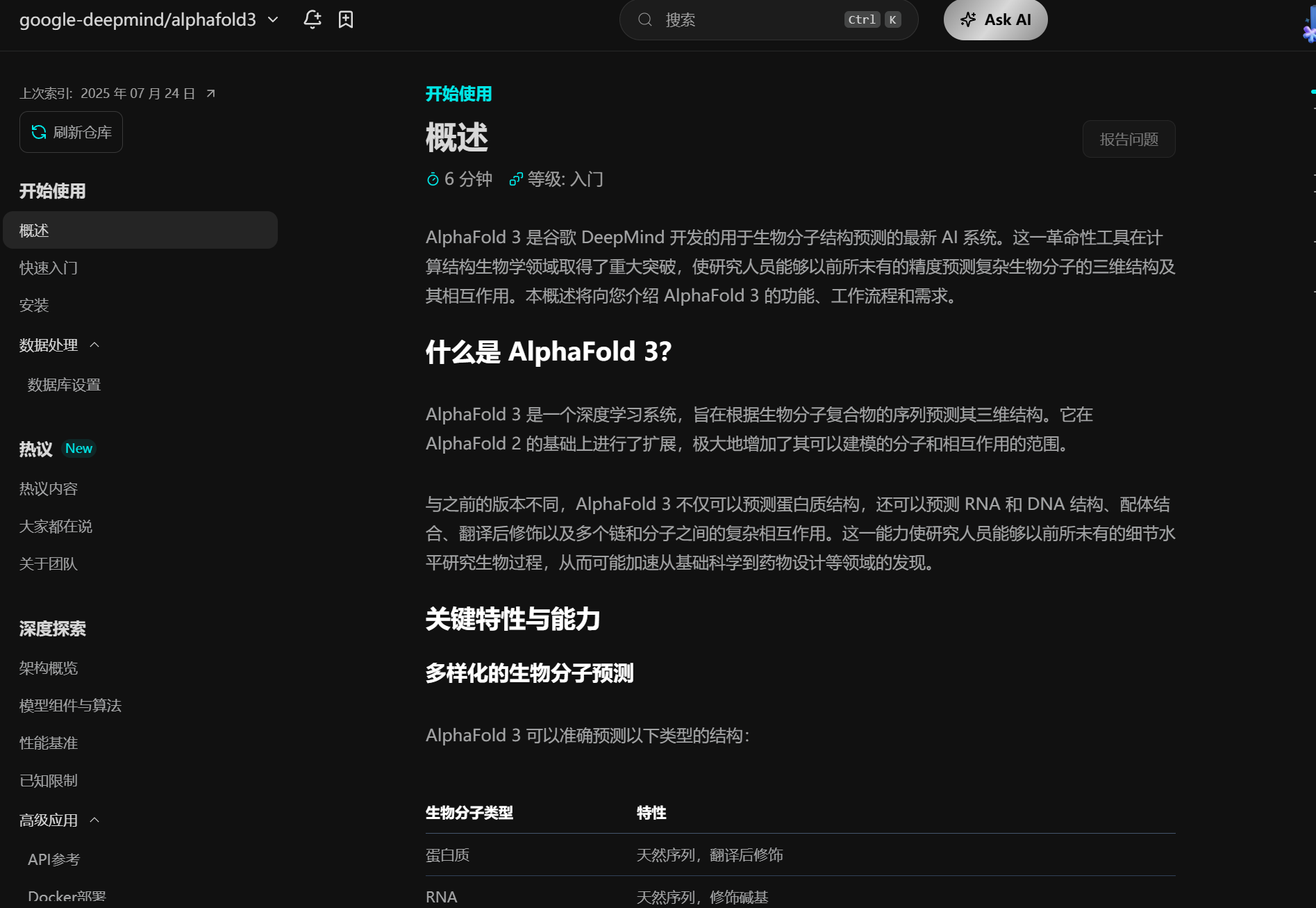Click the 多样化的生物分子预测 subheading

point(529,672)
